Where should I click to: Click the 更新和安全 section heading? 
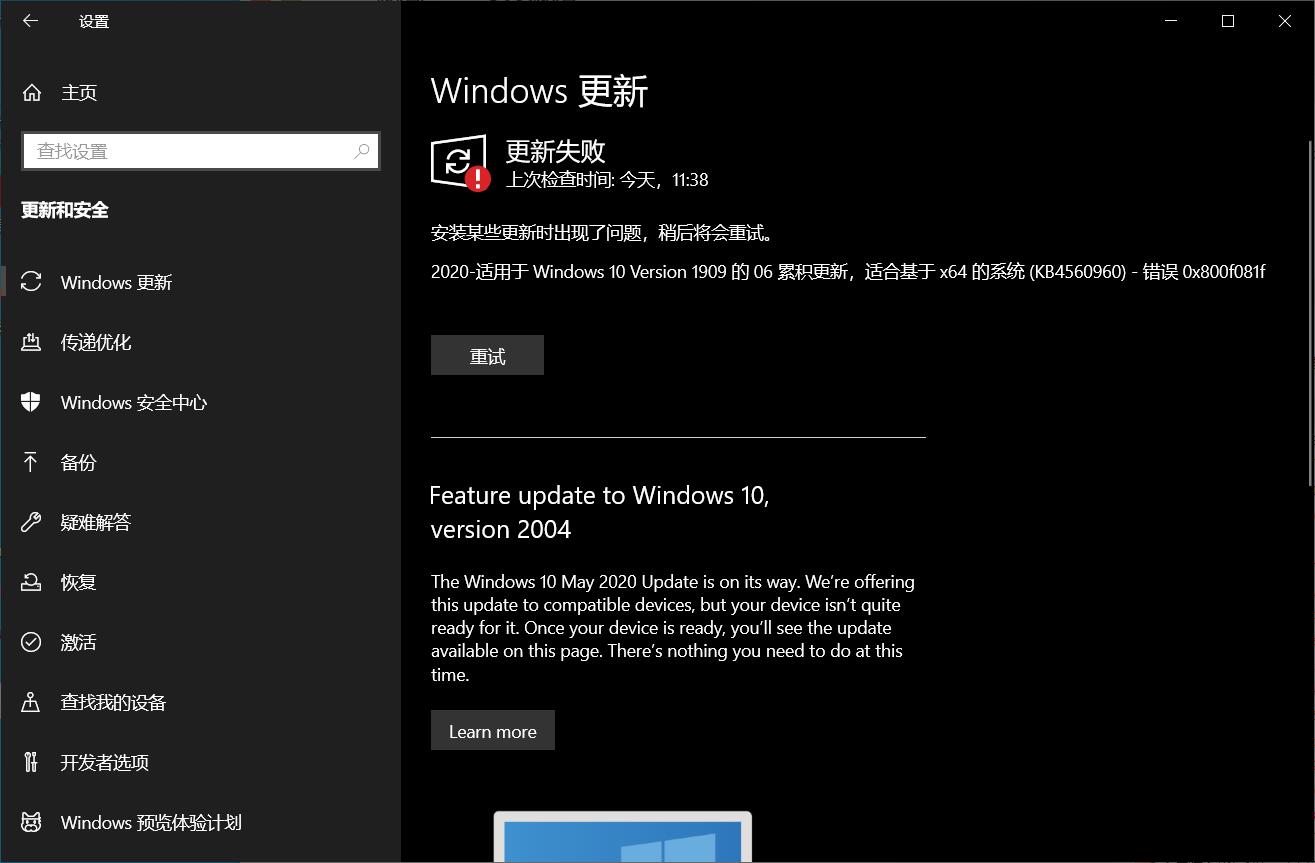click(x=65, y=210)
